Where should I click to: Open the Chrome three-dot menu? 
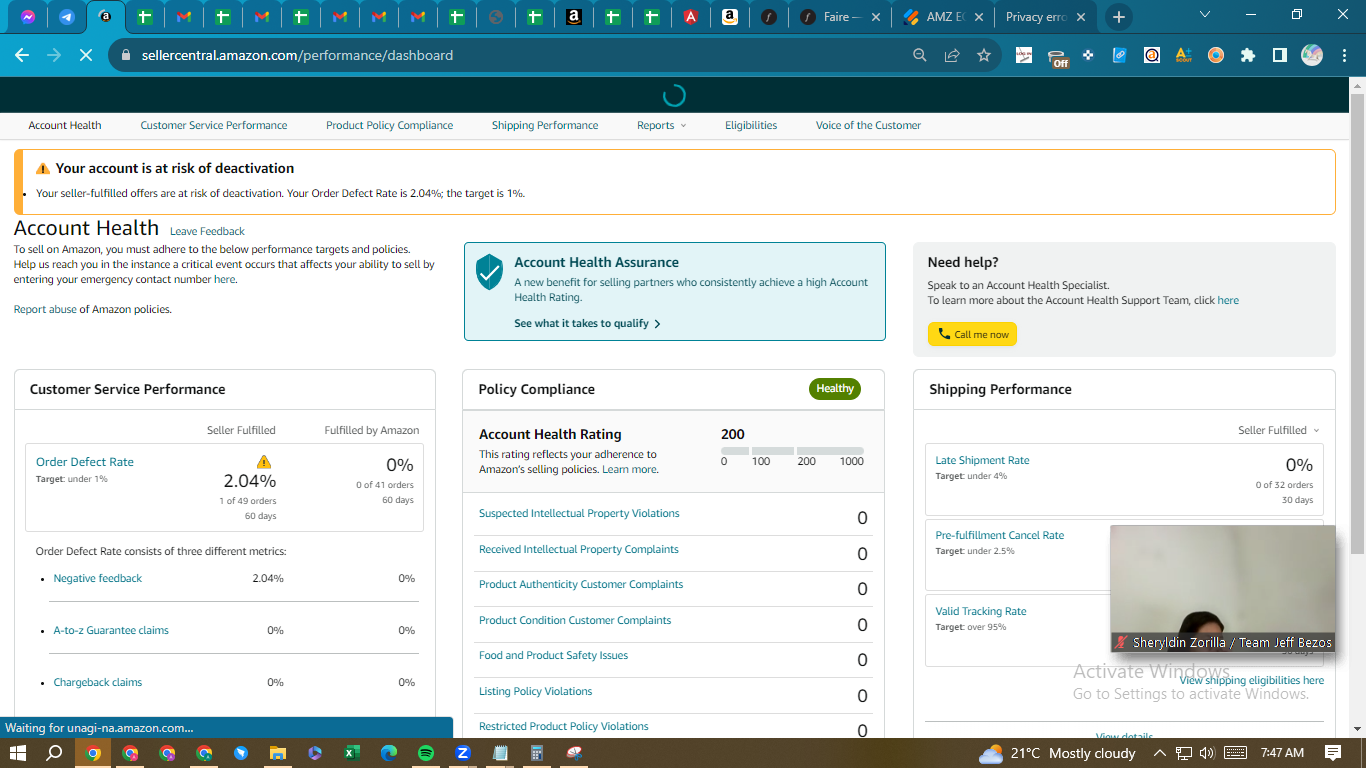(x=1343, y=55)
